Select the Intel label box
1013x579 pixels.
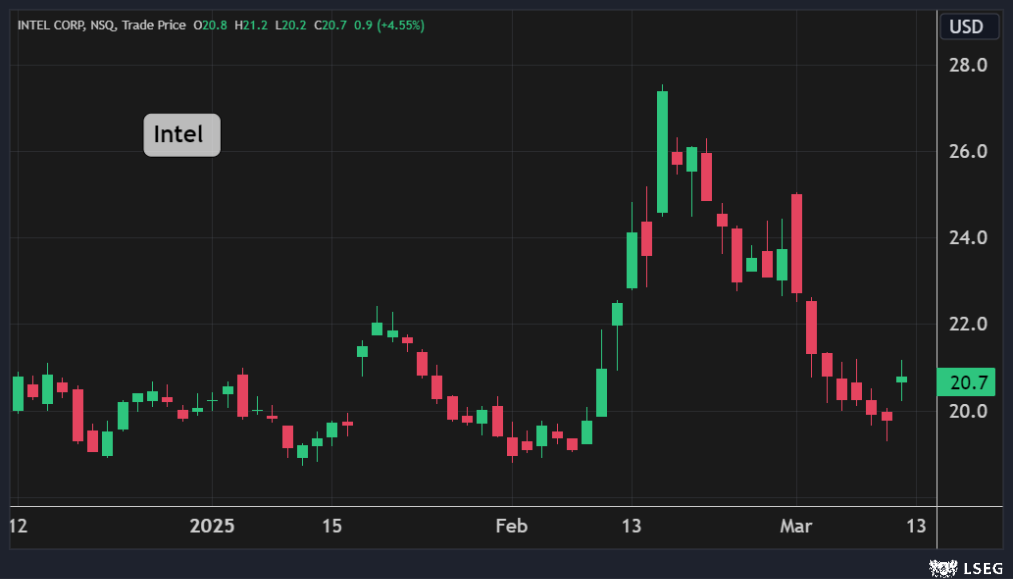click(181, 135)
